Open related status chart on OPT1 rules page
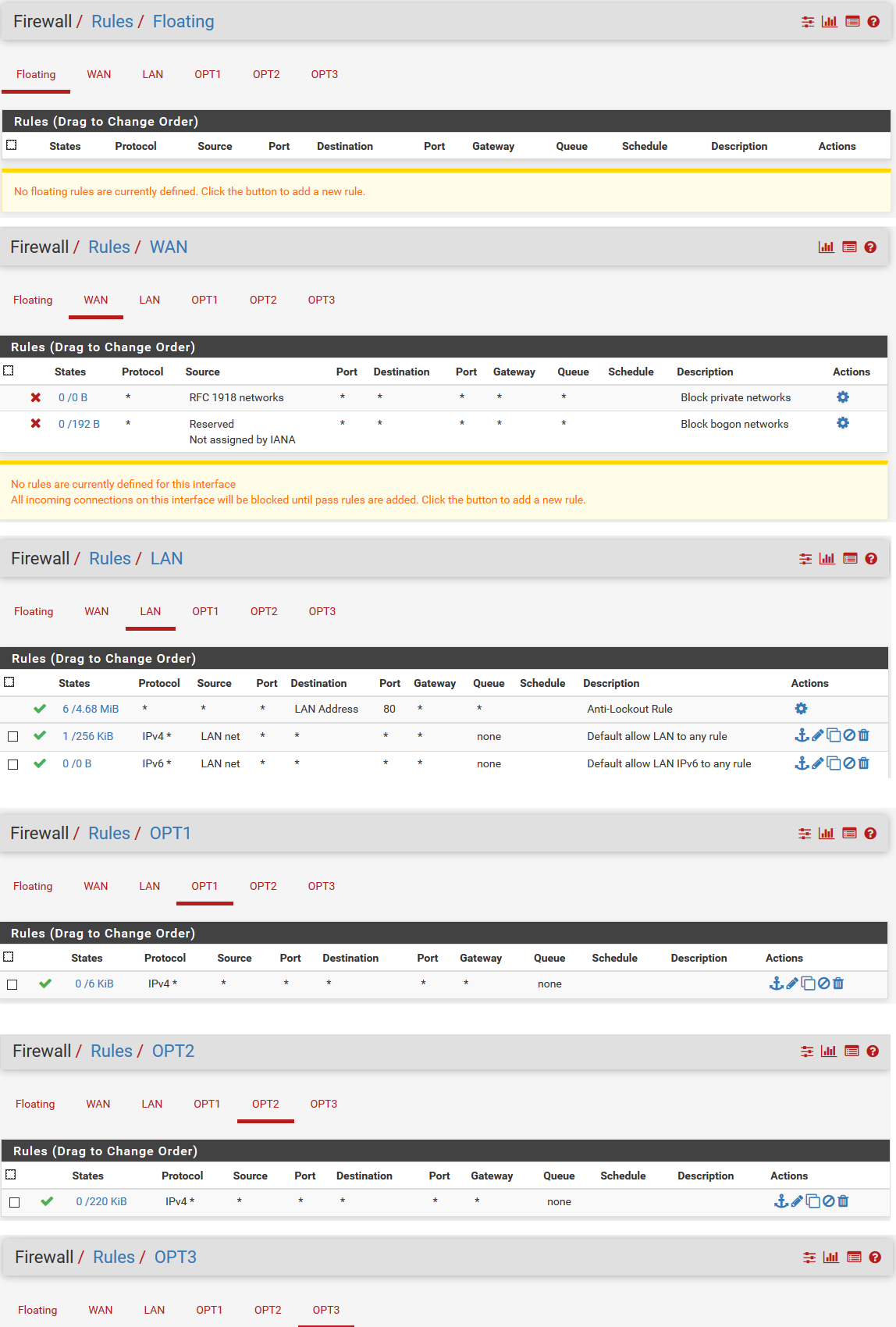The width and height of the screenshot is (896, 1327). tap(827, 834)
